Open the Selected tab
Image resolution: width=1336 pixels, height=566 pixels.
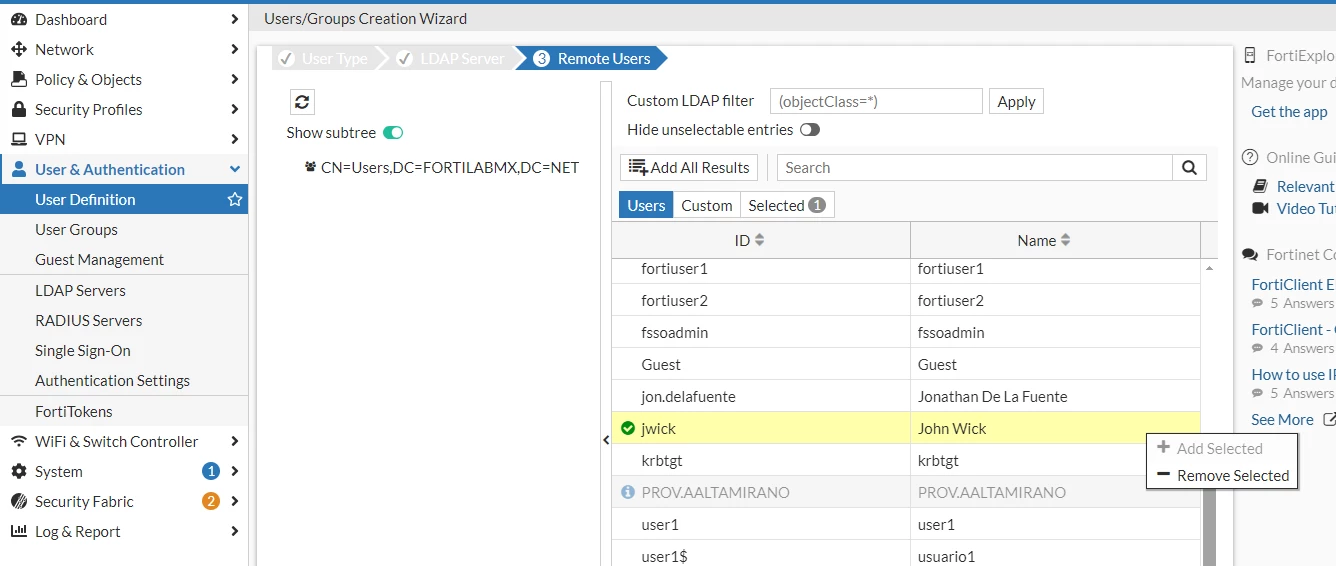click(x=787, y=205)
